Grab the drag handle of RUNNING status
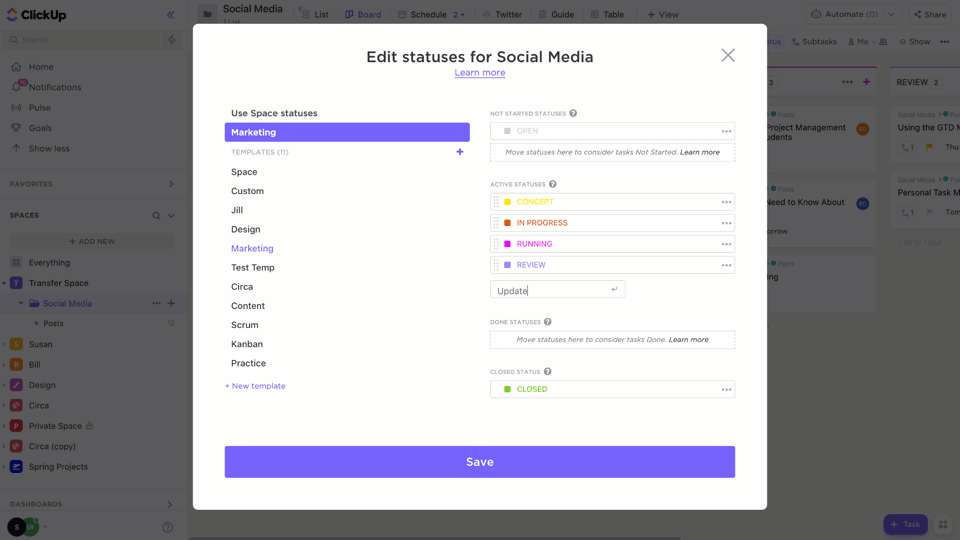Screen dimensions: 960x540 496,244
